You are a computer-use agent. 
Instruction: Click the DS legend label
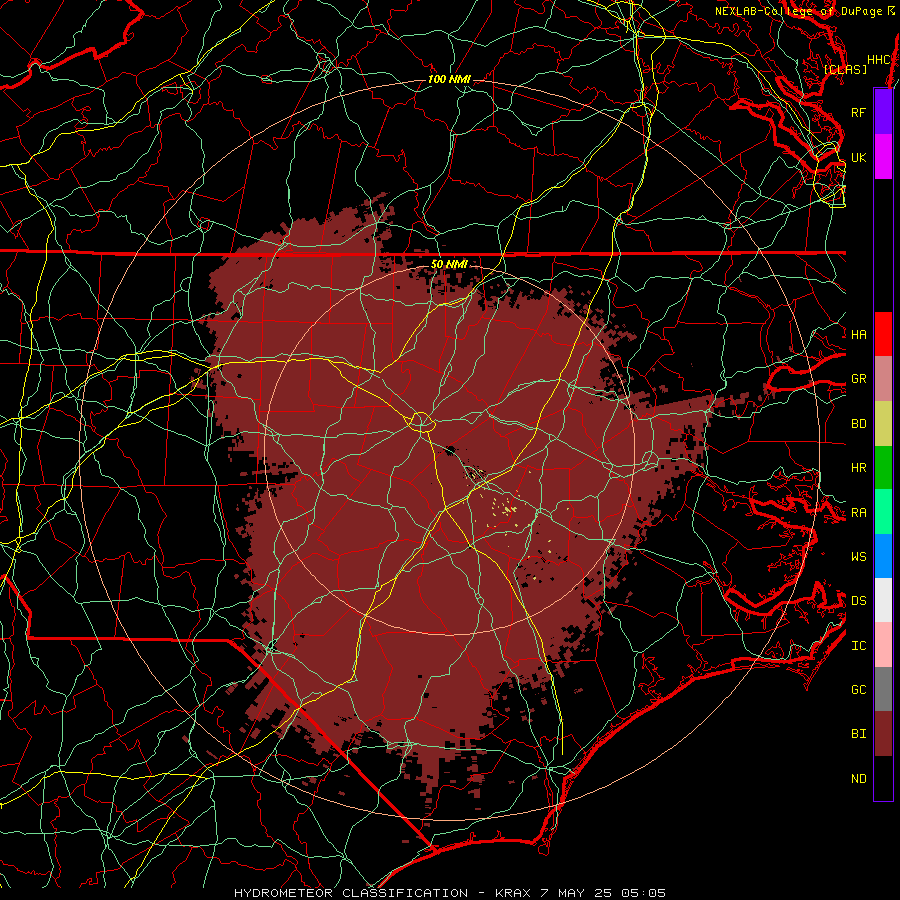tap(858, 600)
